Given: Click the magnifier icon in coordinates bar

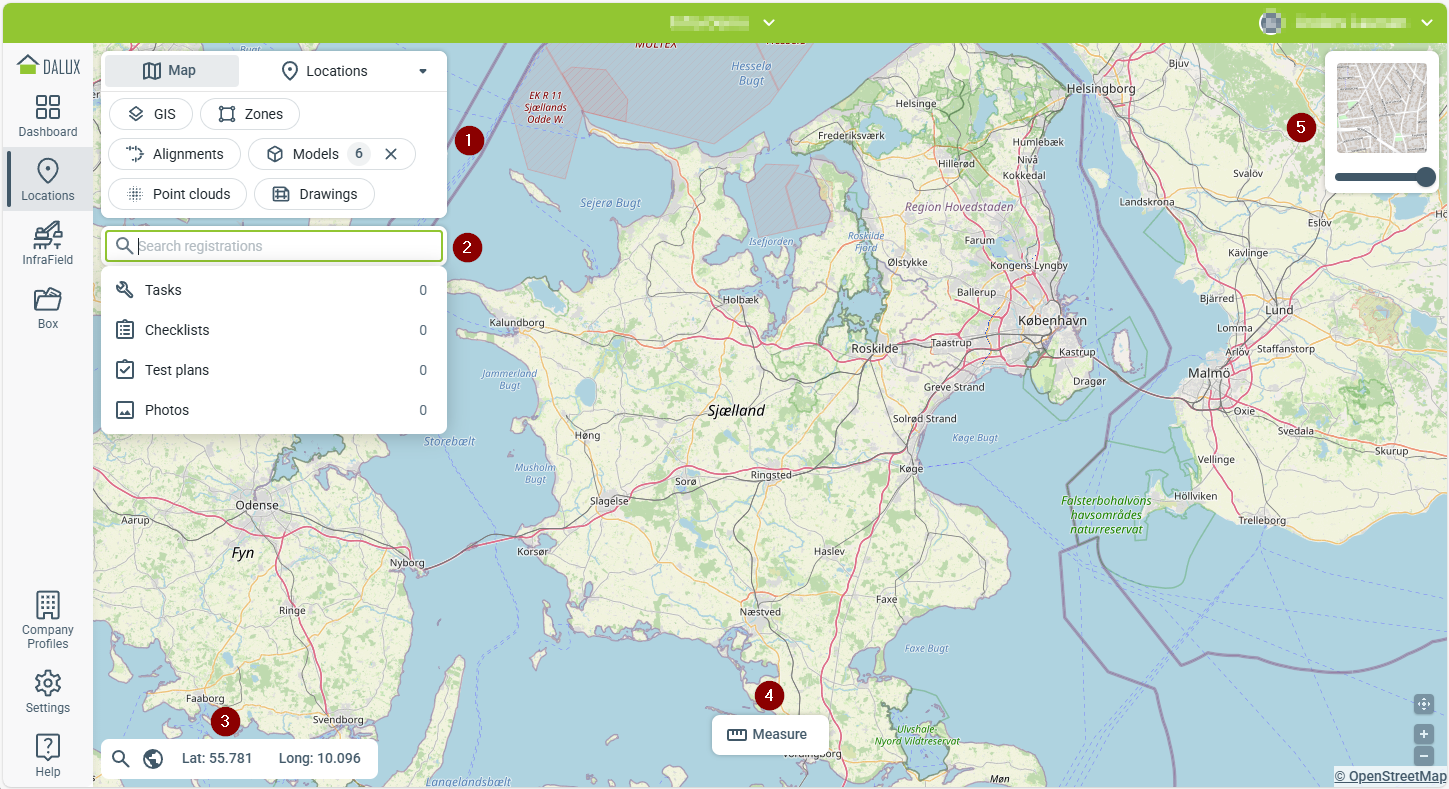Looking at the screenshot, I should coord(121,759).
